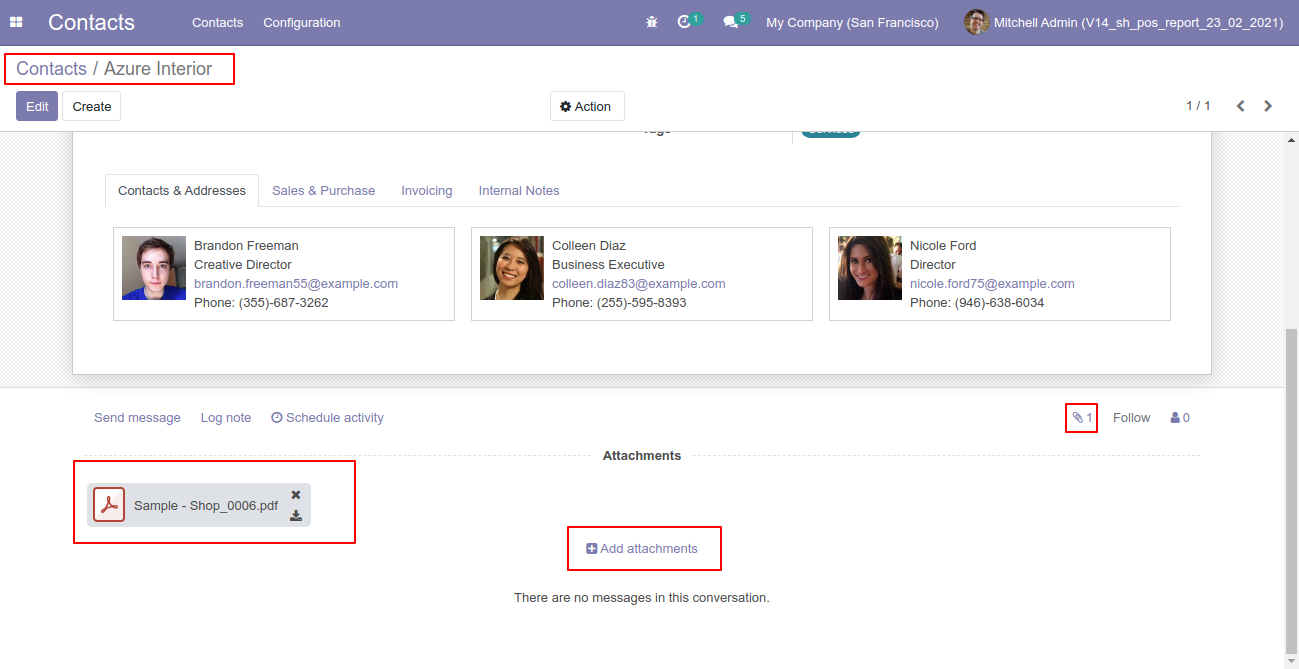
Task: Click the Business Executive job title
Action: coord(608,265)
